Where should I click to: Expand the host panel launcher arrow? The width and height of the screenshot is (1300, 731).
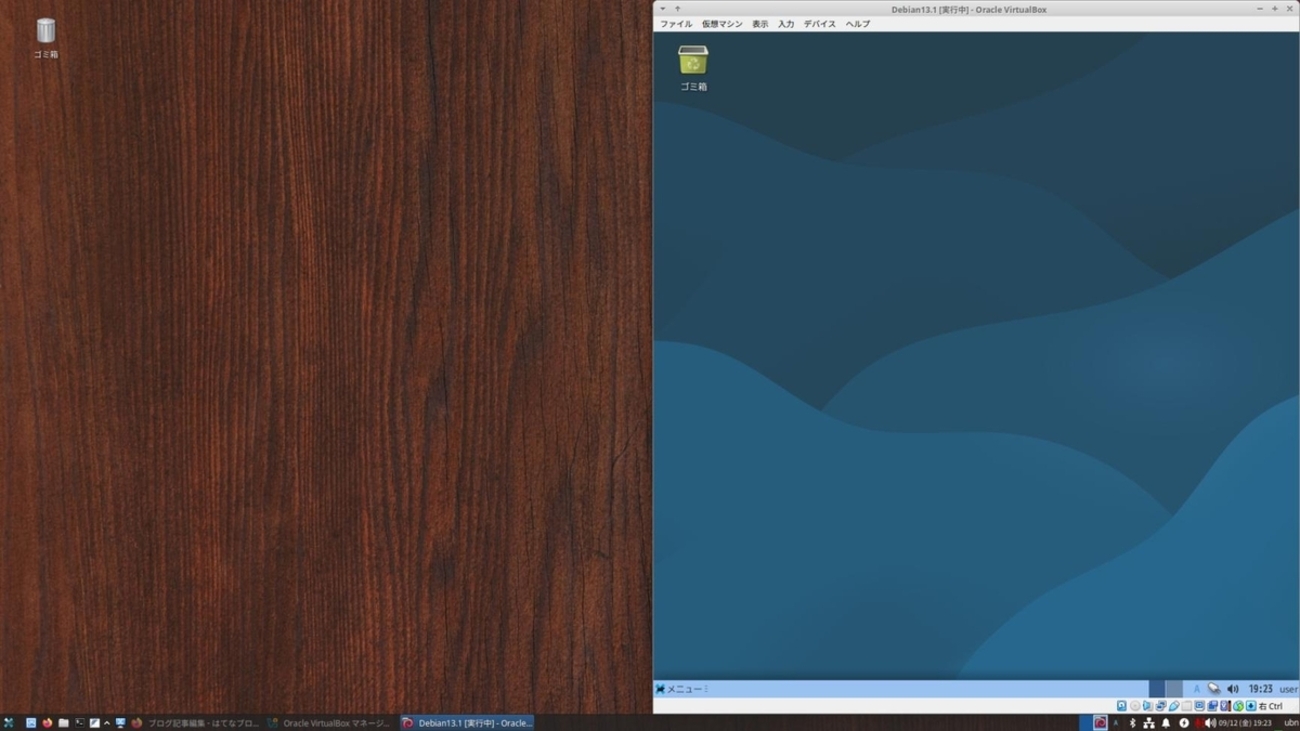pos(107,723)
